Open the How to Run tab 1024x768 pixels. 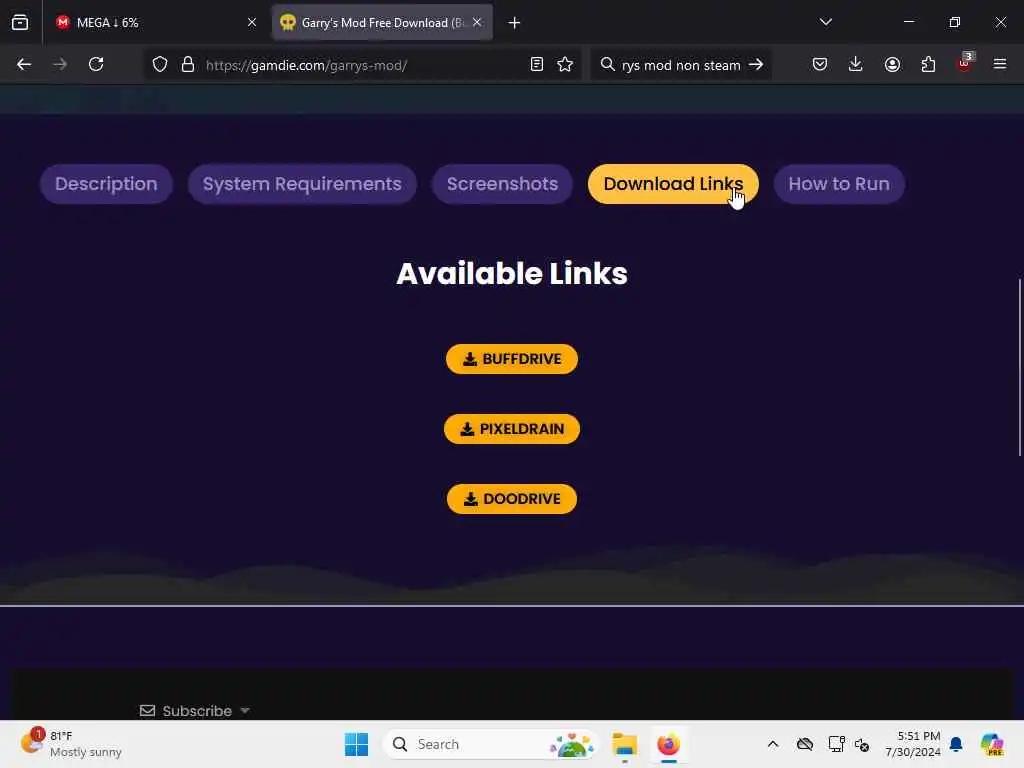coord(839,184)
